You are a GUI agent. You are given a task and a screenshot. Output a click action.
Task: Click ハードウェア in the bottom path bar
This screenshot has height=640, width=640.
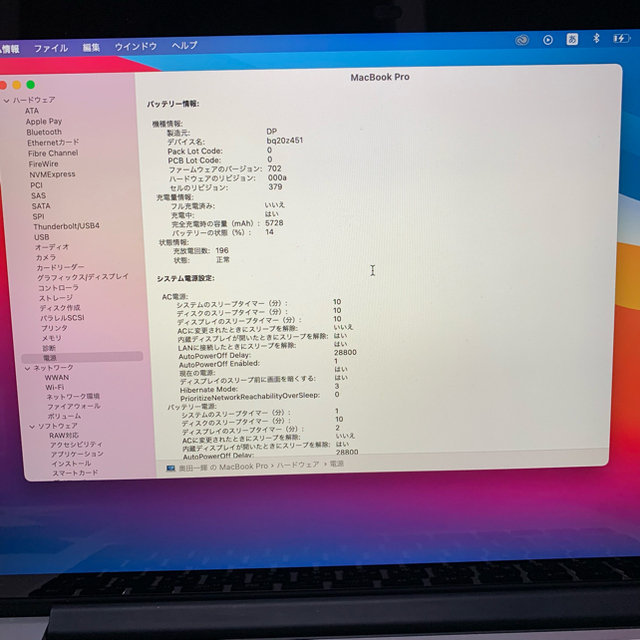point(298,464)
